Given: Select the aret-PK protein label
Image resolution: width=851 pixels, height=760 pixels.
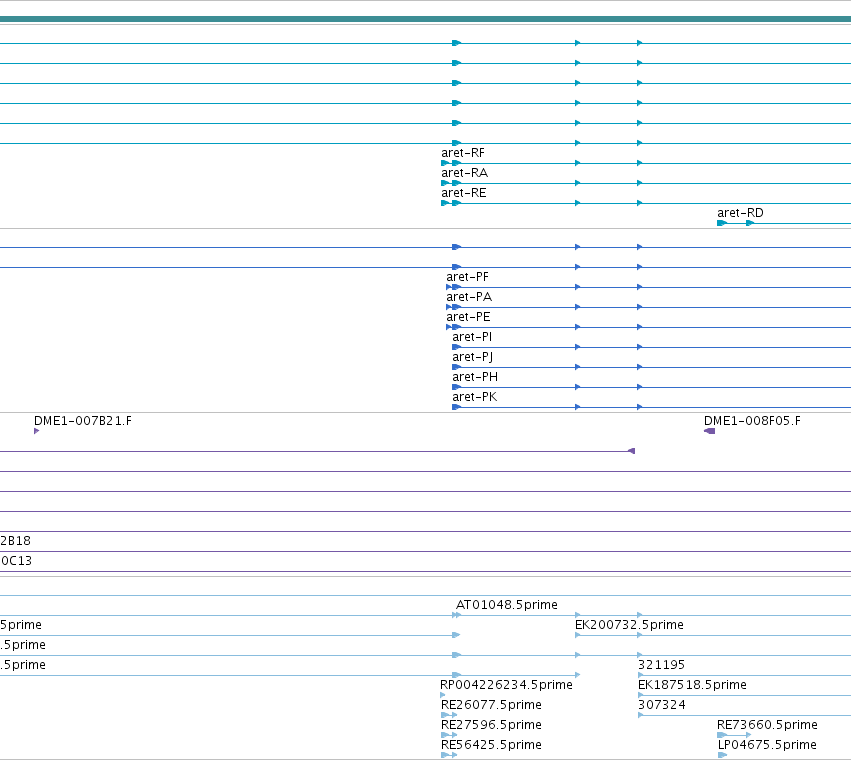Looking at the screenshot, I should pos(474,397).
